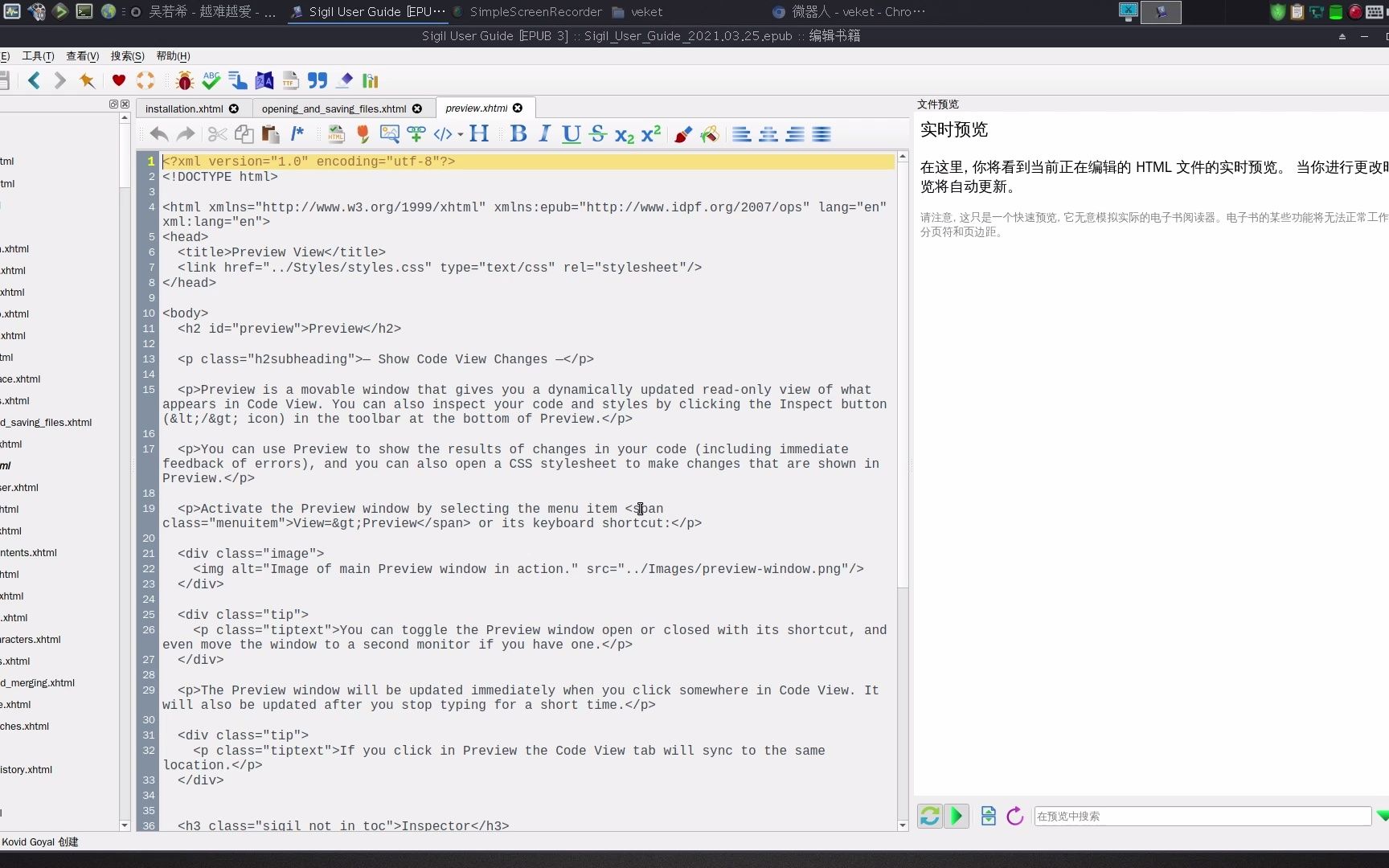Click the green sync refresh preview button
1389x868 pixels.
(930, 816)
